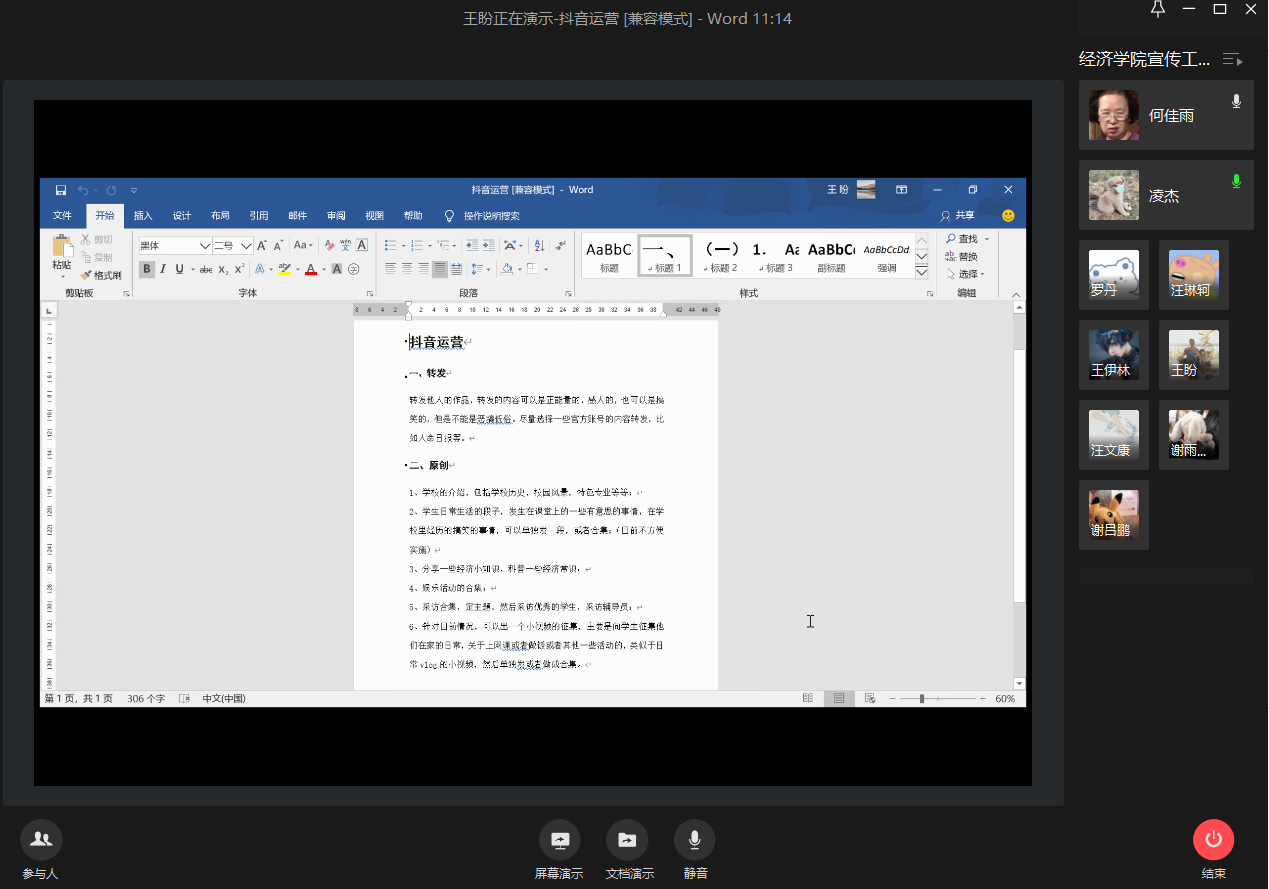This screenshot has width=1269, height=889.
Task: Toggle Bold formatting in Word ribbon
Action: coord(147,269)
